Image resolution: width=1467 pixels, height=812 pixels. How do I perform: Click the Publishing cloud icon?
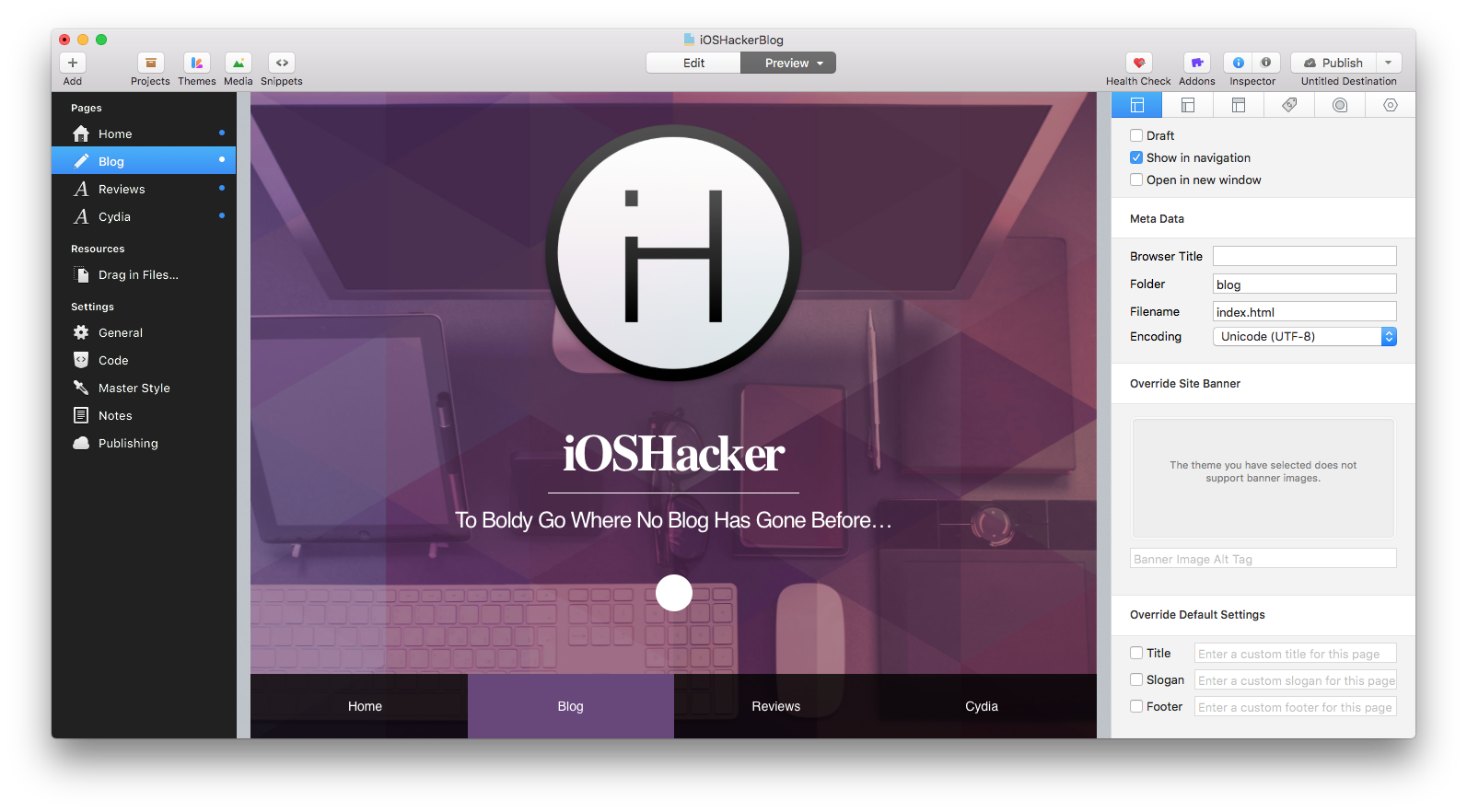[81, 443]
